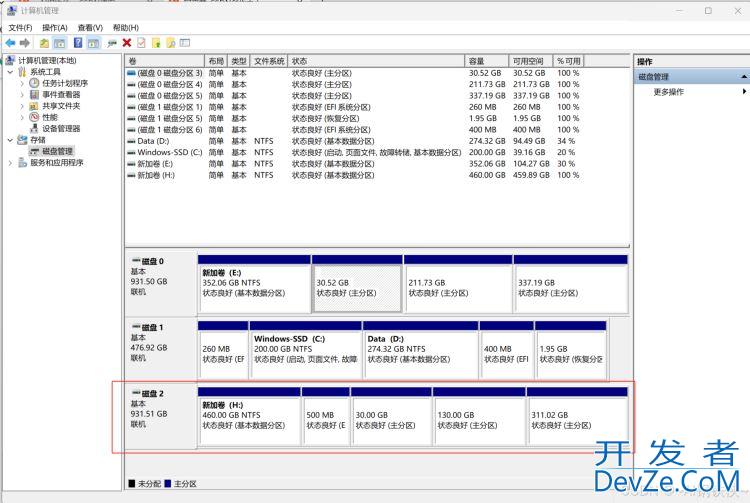The image size is (750, 503).
Task: Click the 磁盘 0 disk label box
Action: point(160,275)
